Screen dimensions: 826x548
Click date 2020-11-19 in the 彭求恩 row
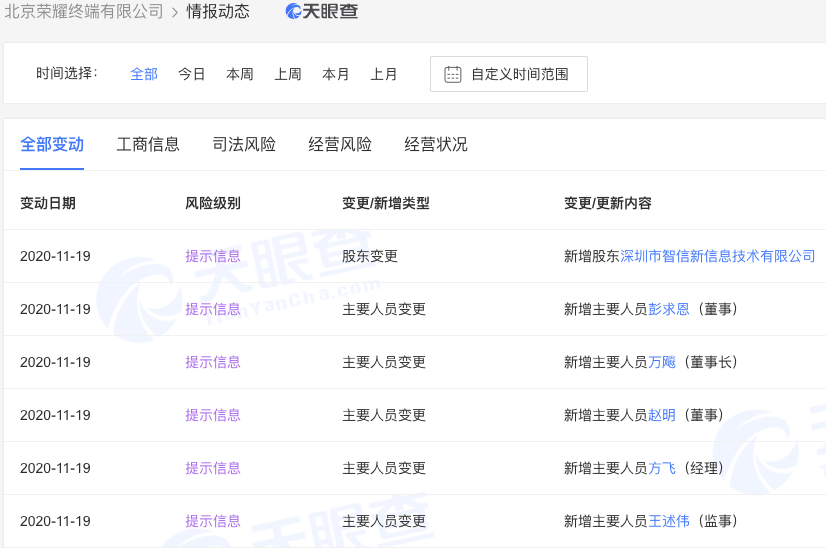[55, 309]
